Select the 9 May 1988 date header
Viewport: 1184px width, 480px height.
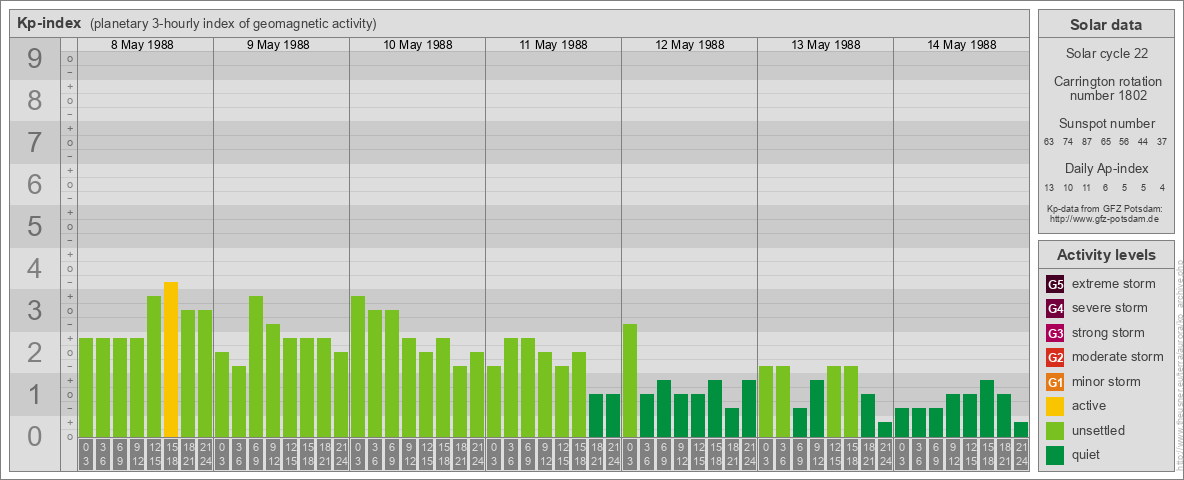[278, 45]
